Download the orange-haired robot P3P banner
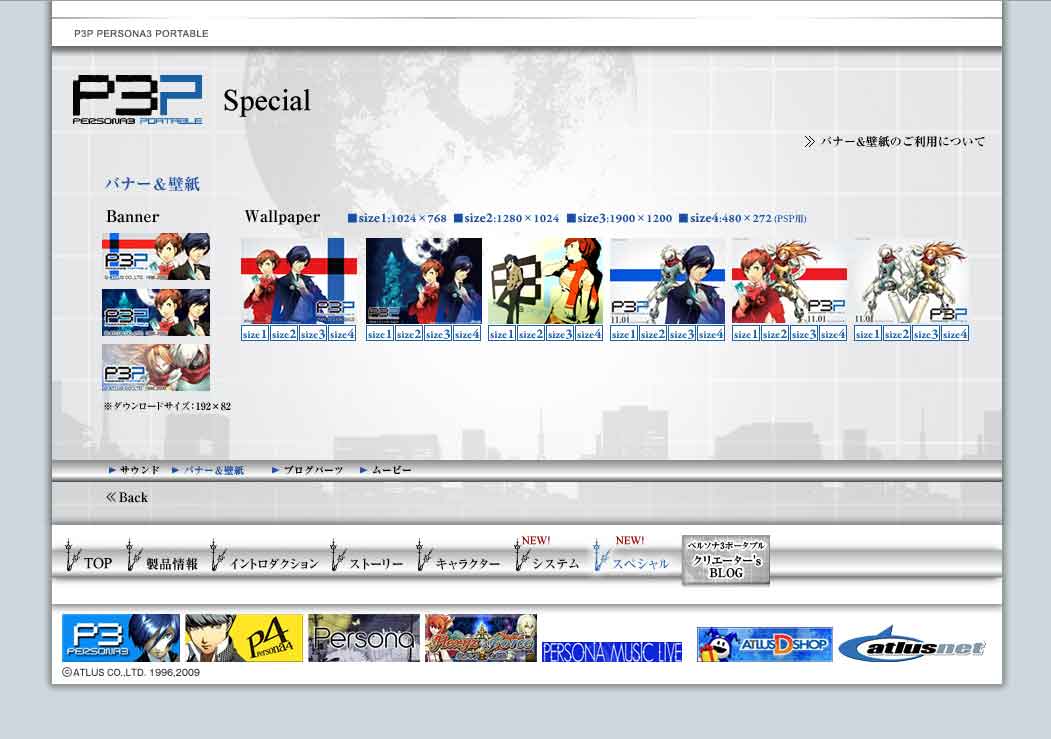The image size is (1051, 739). (156, 368)
